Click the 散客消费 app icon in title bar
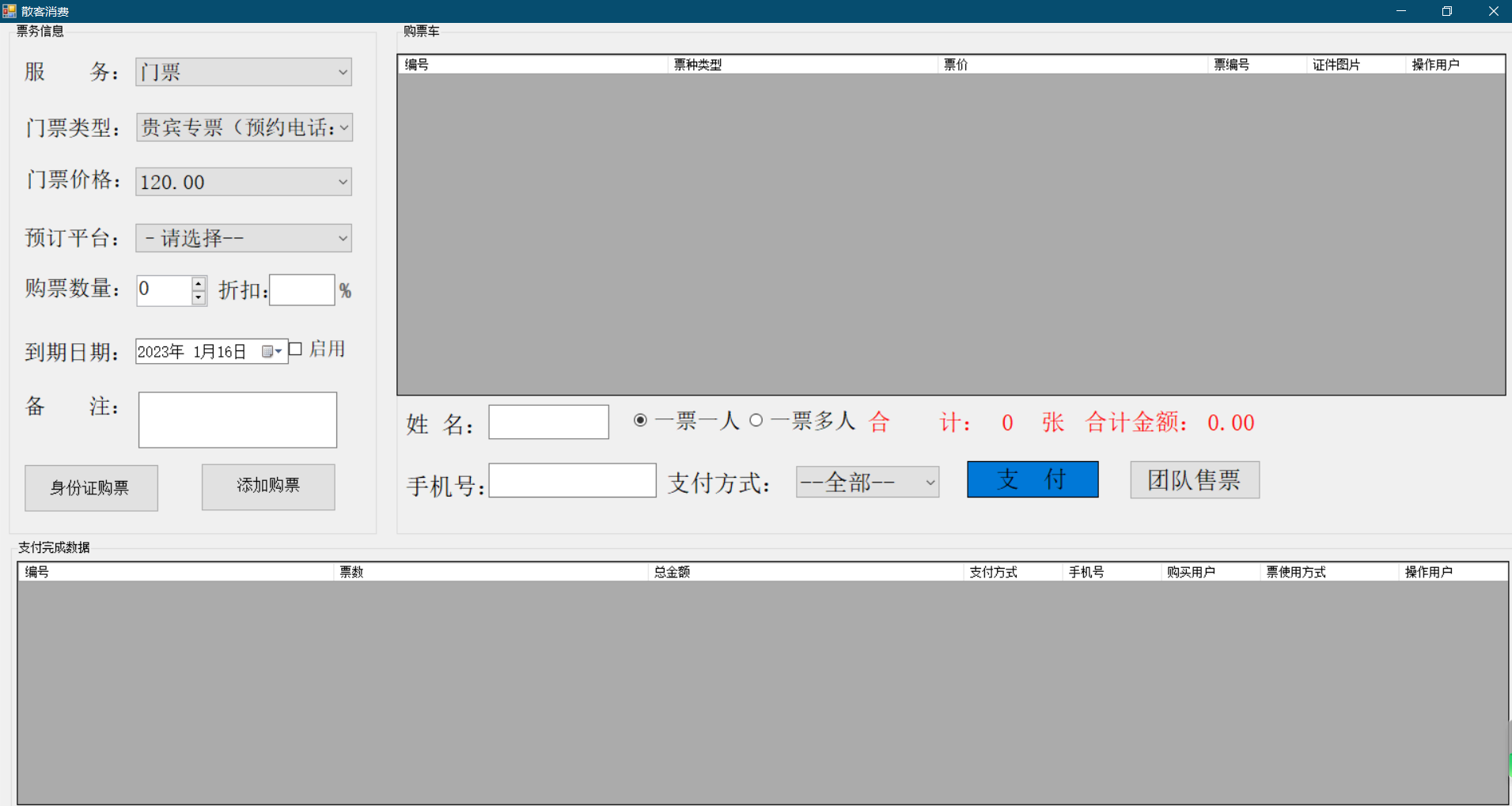Screen dimensions: 1512x806 tap(9, 11)
